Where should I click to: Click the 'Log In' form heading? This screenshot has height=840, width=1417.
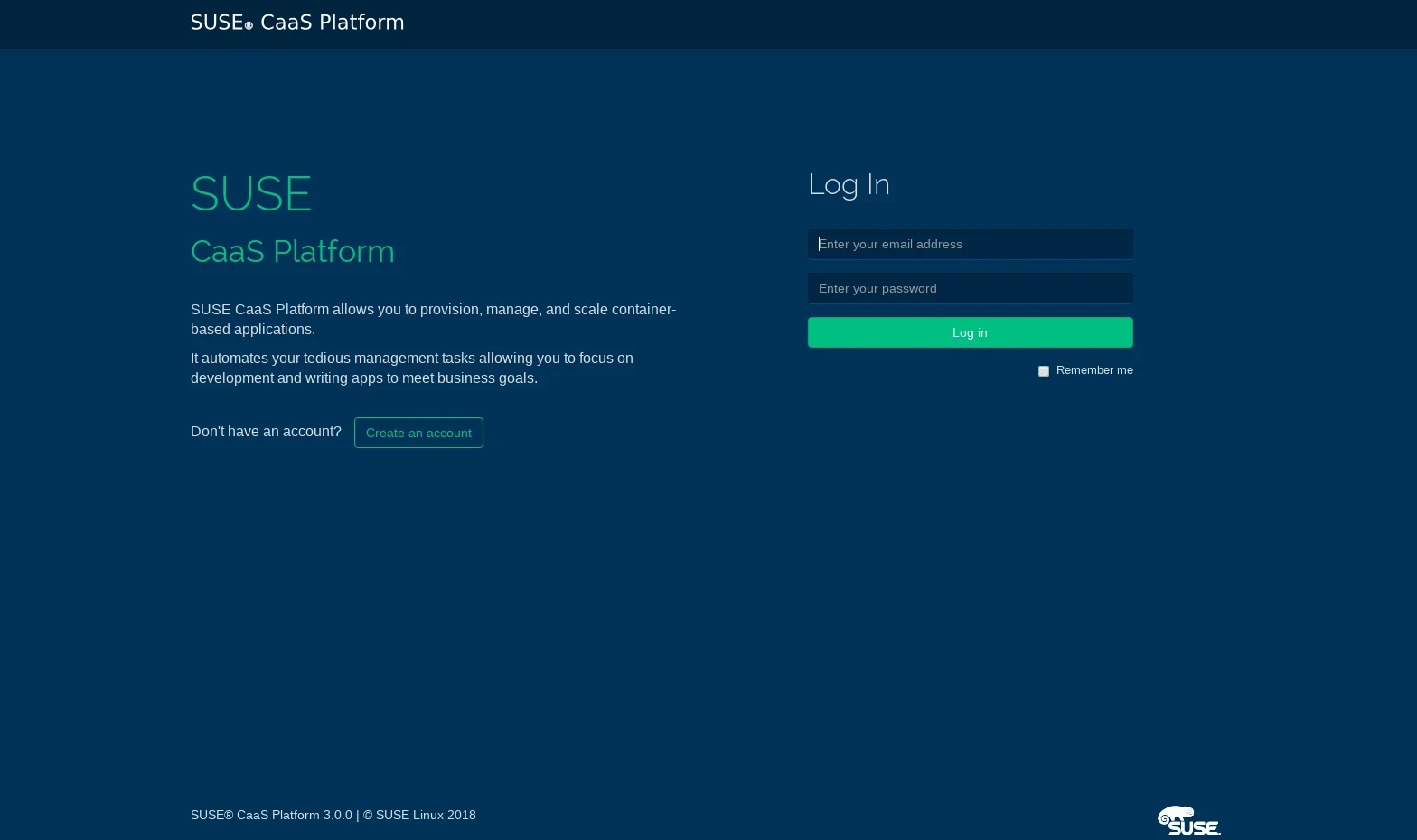click(x=849, y=184)
